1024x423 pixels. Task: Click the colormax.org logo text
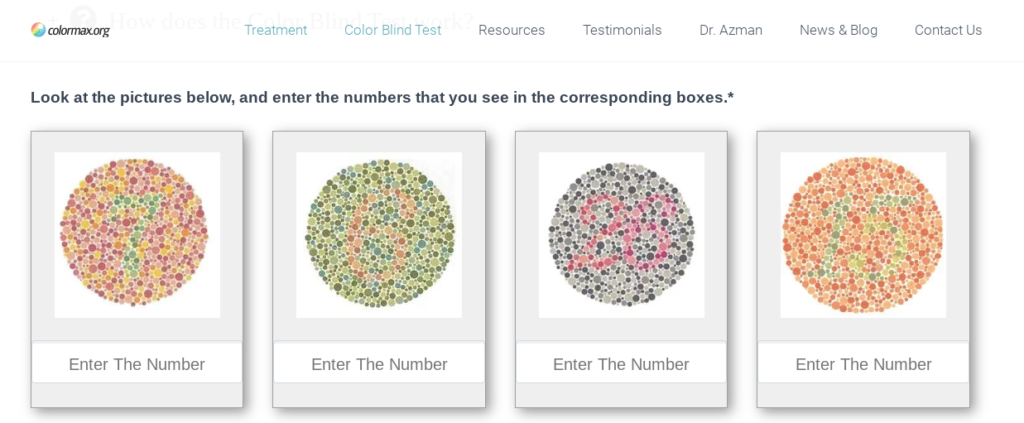pyautogui.click(x=78, y=31)
